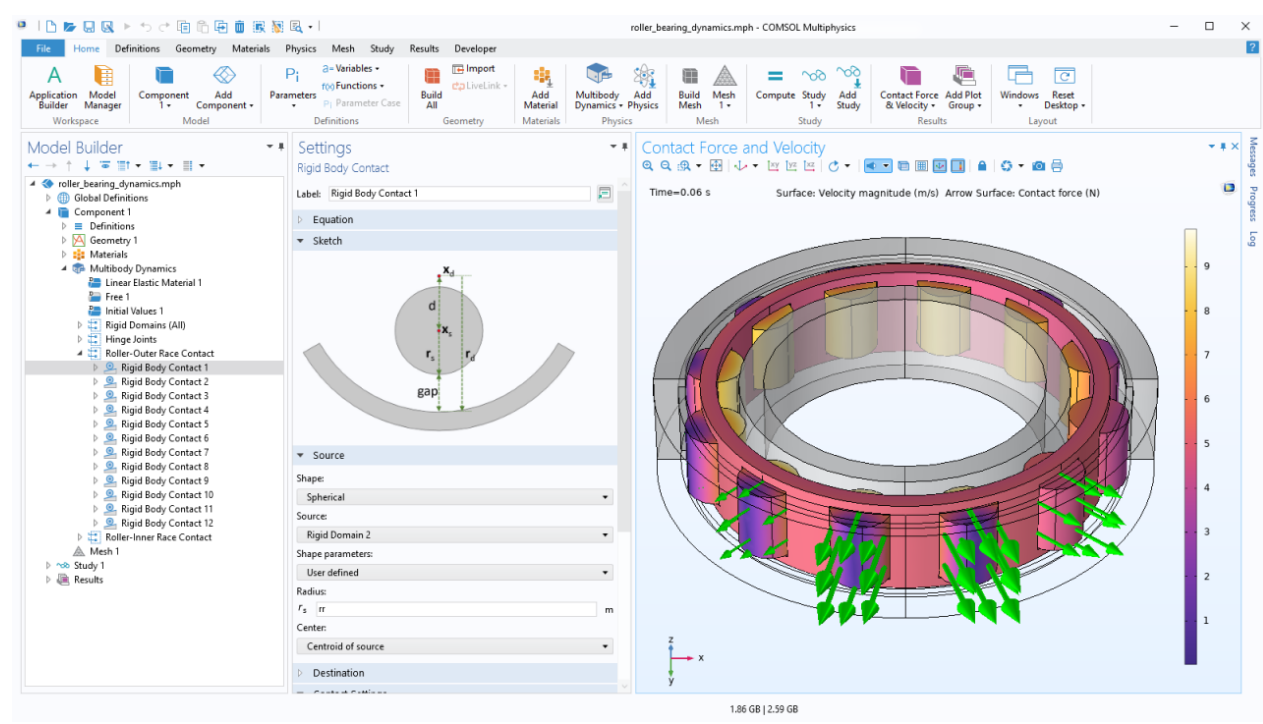This screenshot has height=724, width=1263.
Task: Click the Model Builder move down arrow
Action: click(x=87, y=166)
